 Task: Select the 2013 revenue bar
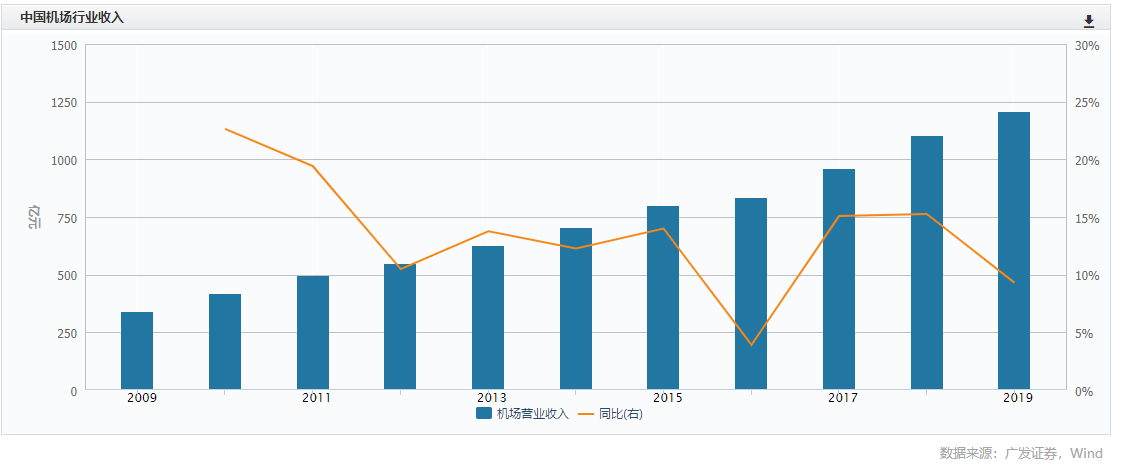click(x=488, y=318)
